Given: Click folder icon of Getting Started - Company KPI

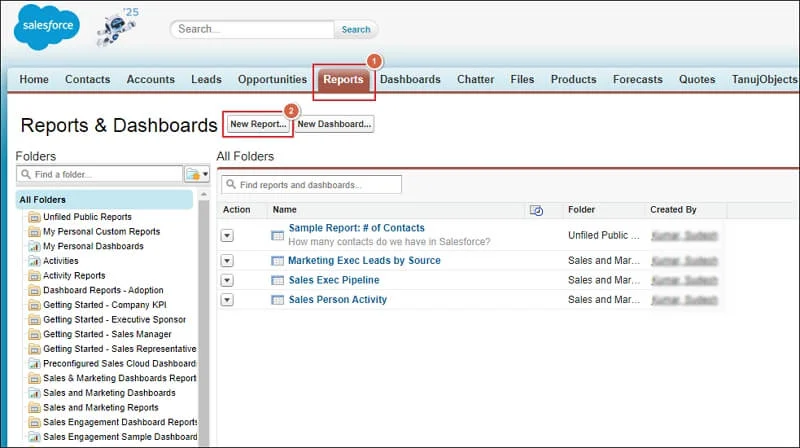Looking at the screenshot, I should tap(34, 305).
